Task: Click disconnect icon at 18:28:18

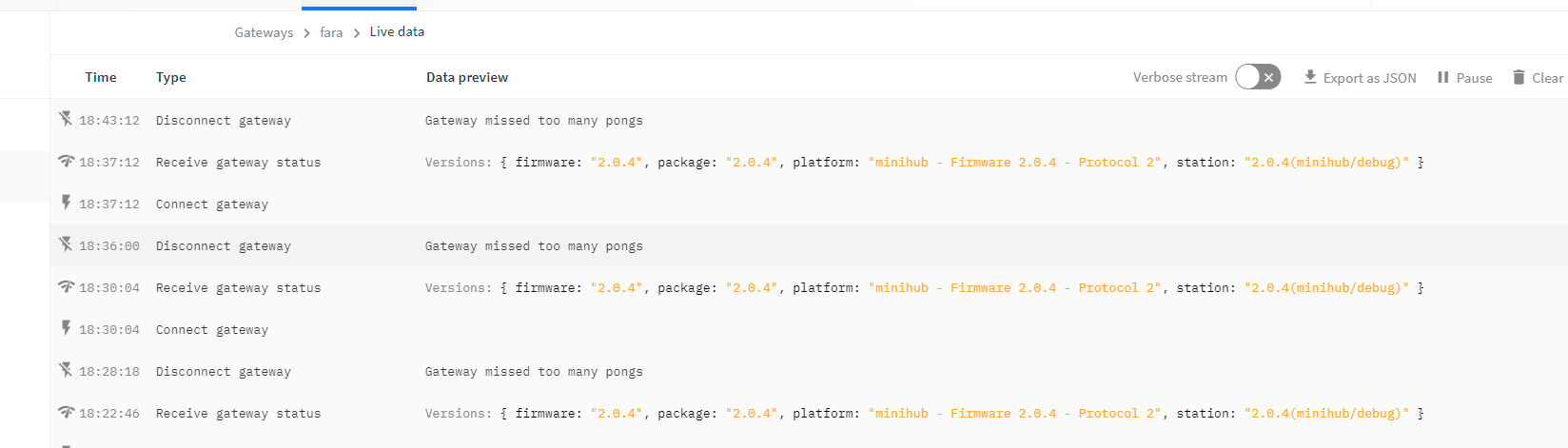Action: click(x=66, y=370)
